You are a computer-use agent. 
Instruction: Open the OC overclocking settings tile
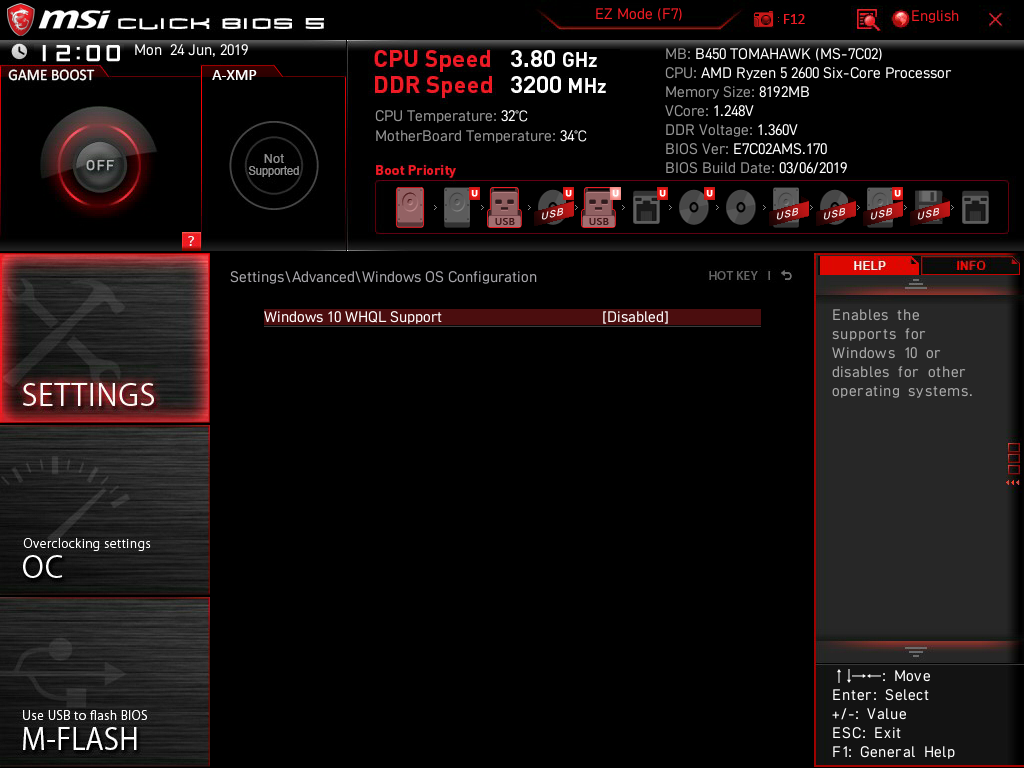(x=104, y=510)
